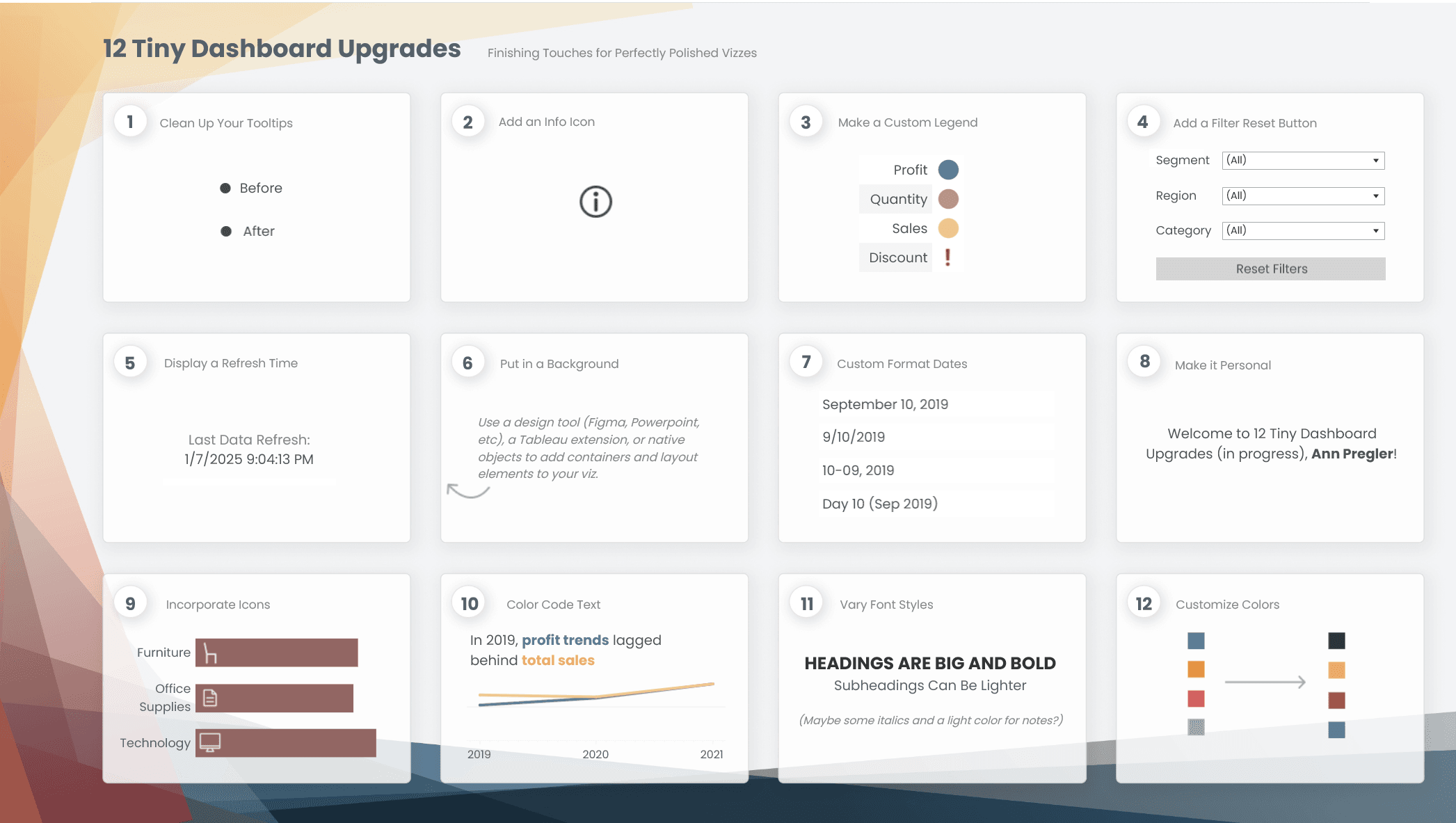Toggle the Quantity legend circle
This screenshot has height=823, width=1456.
tap(948, 199)
